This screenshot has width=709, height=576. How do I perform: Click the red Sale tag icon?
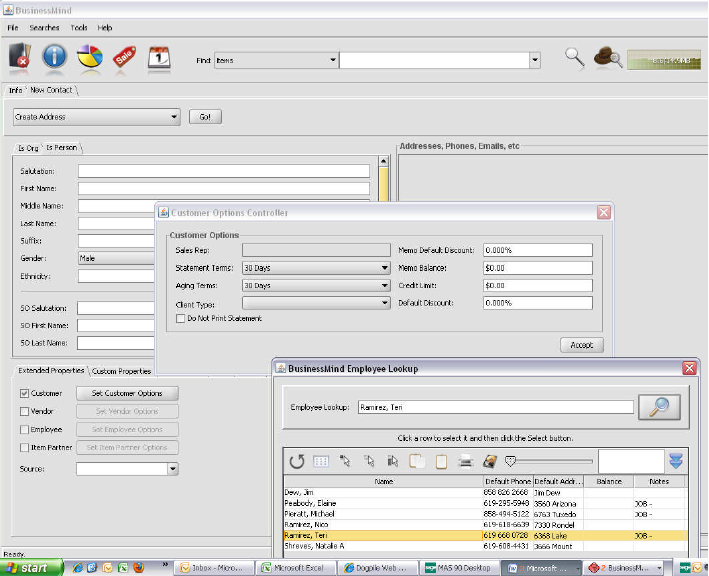pyautogui.click(x=124, y=57)
